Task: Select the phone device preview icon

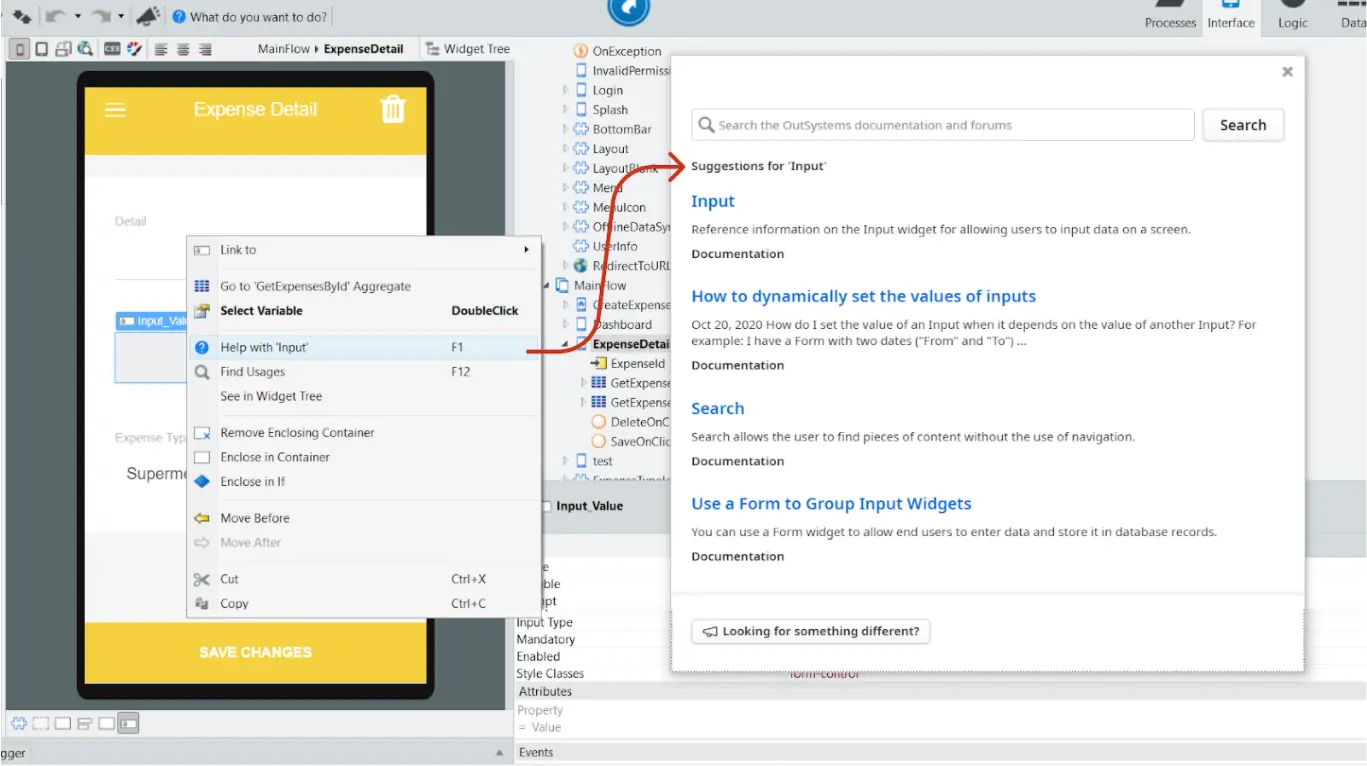Action: [20, 48]
